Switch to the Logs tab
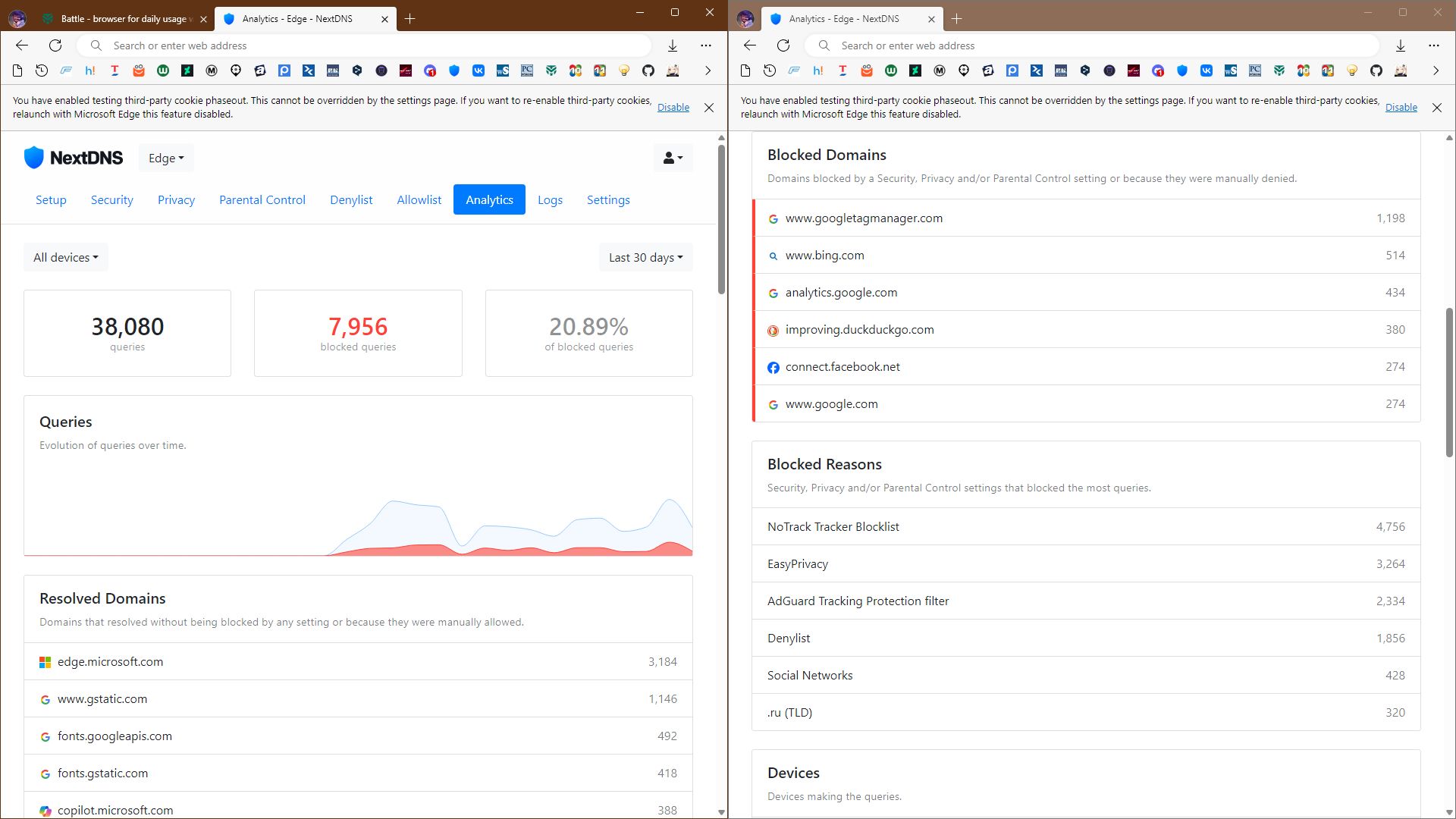The image size is (1456, 819). pyautogui.click(x=550, y=200)
